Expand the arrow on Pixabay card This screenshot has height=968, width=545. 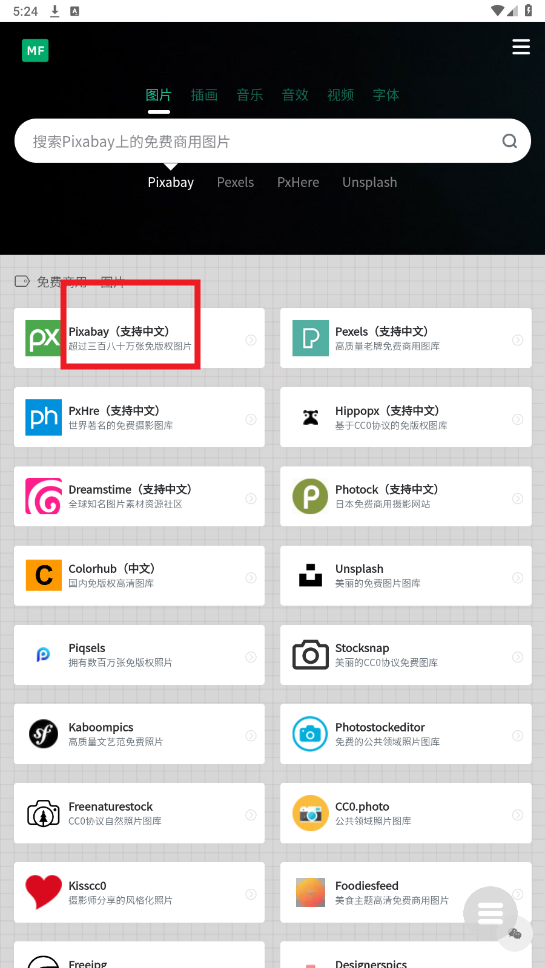tap(251, 340)
